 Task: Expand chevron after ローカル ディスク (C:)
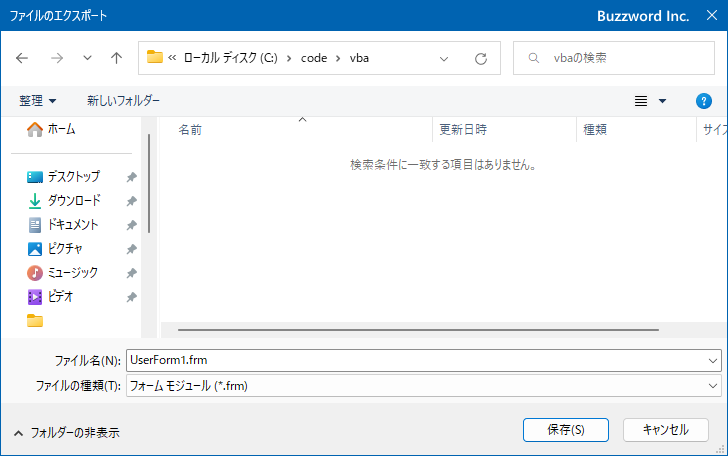[289, 58]
